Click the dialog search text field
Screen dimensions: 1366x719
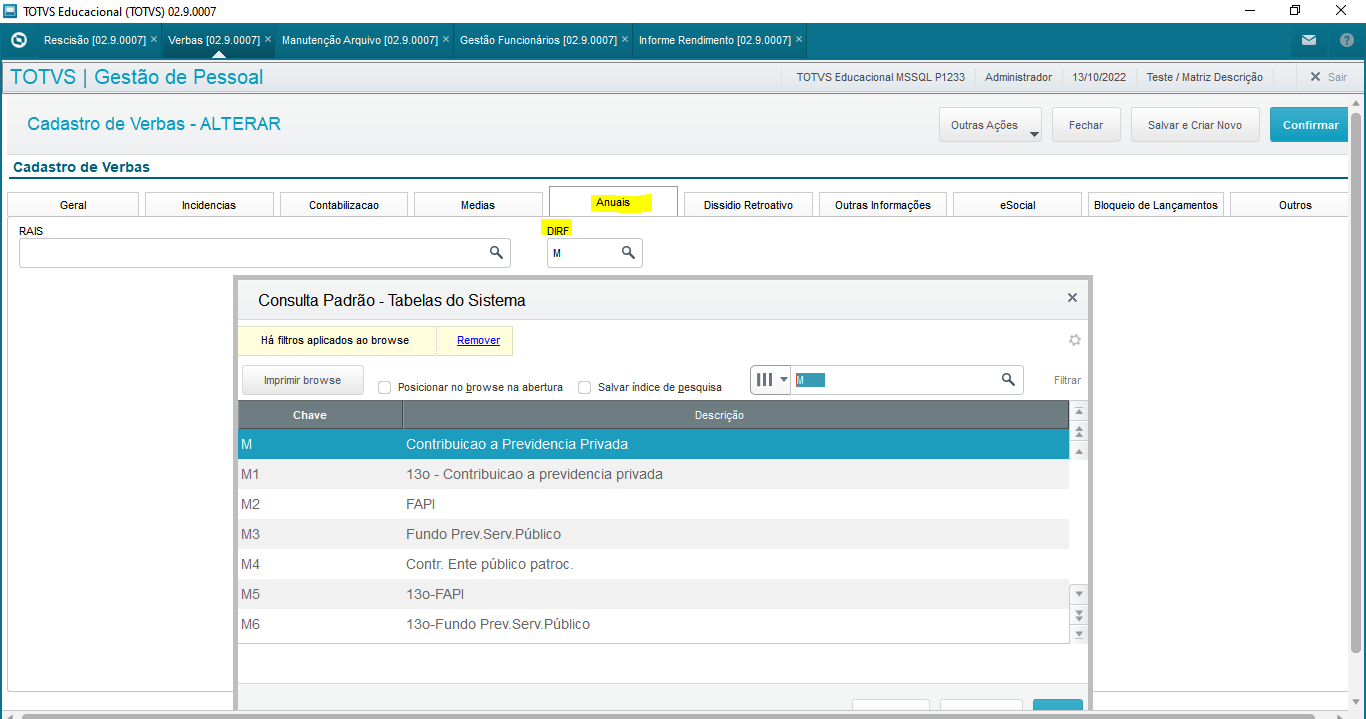coord(895,380)
